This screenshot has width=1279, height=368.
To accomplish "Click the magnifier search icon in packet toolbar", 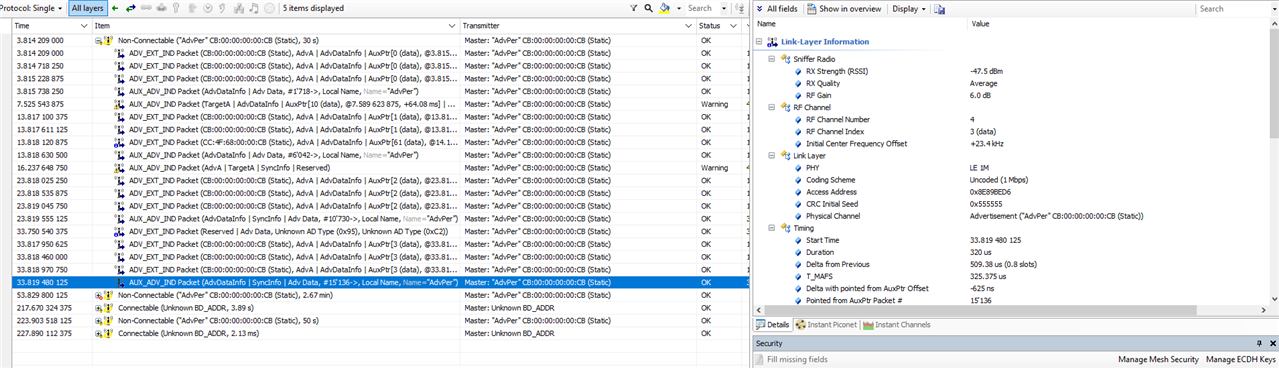I will (648, 8).
